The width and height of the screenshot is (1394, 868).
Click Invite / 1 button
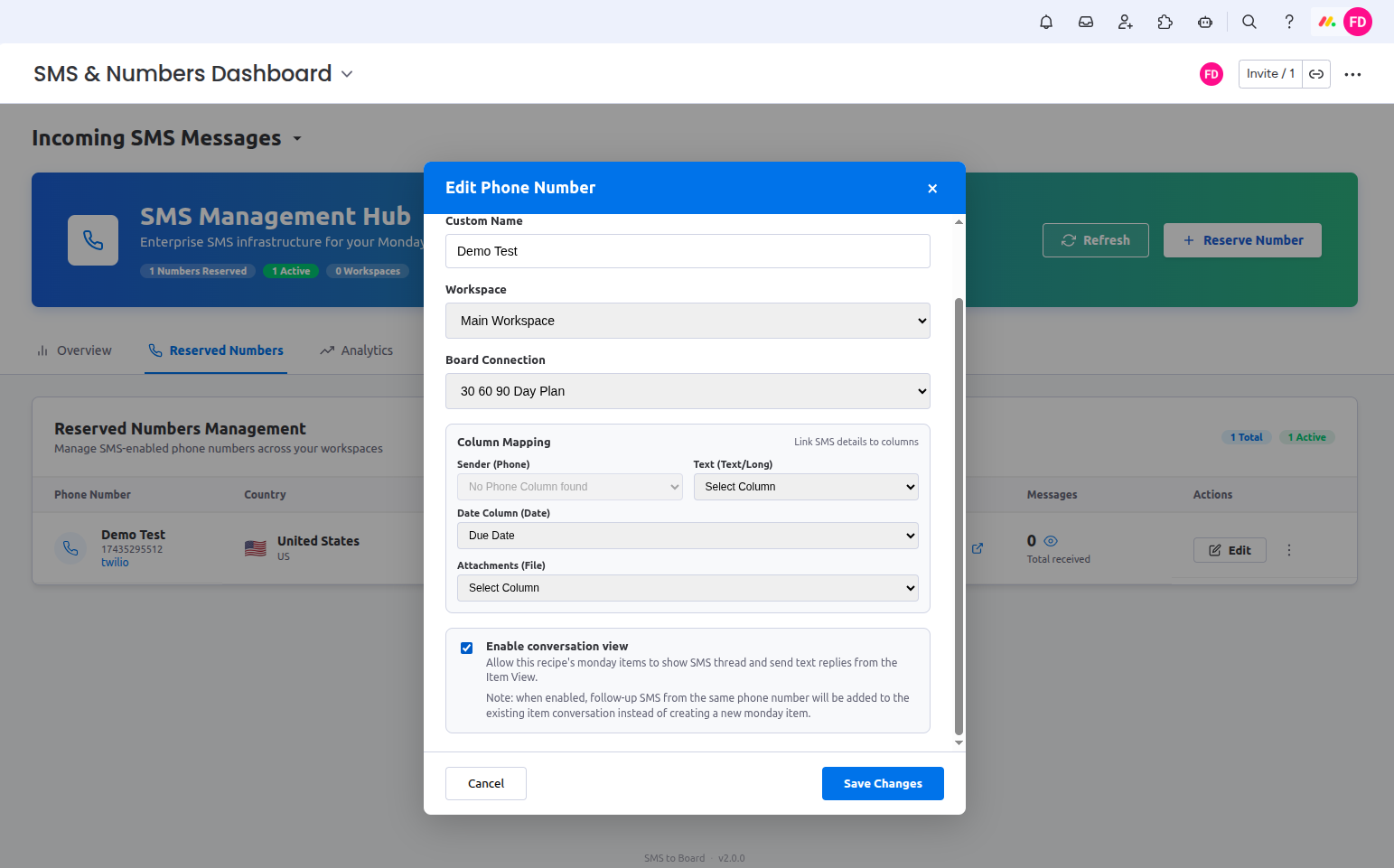point(1270,74)
